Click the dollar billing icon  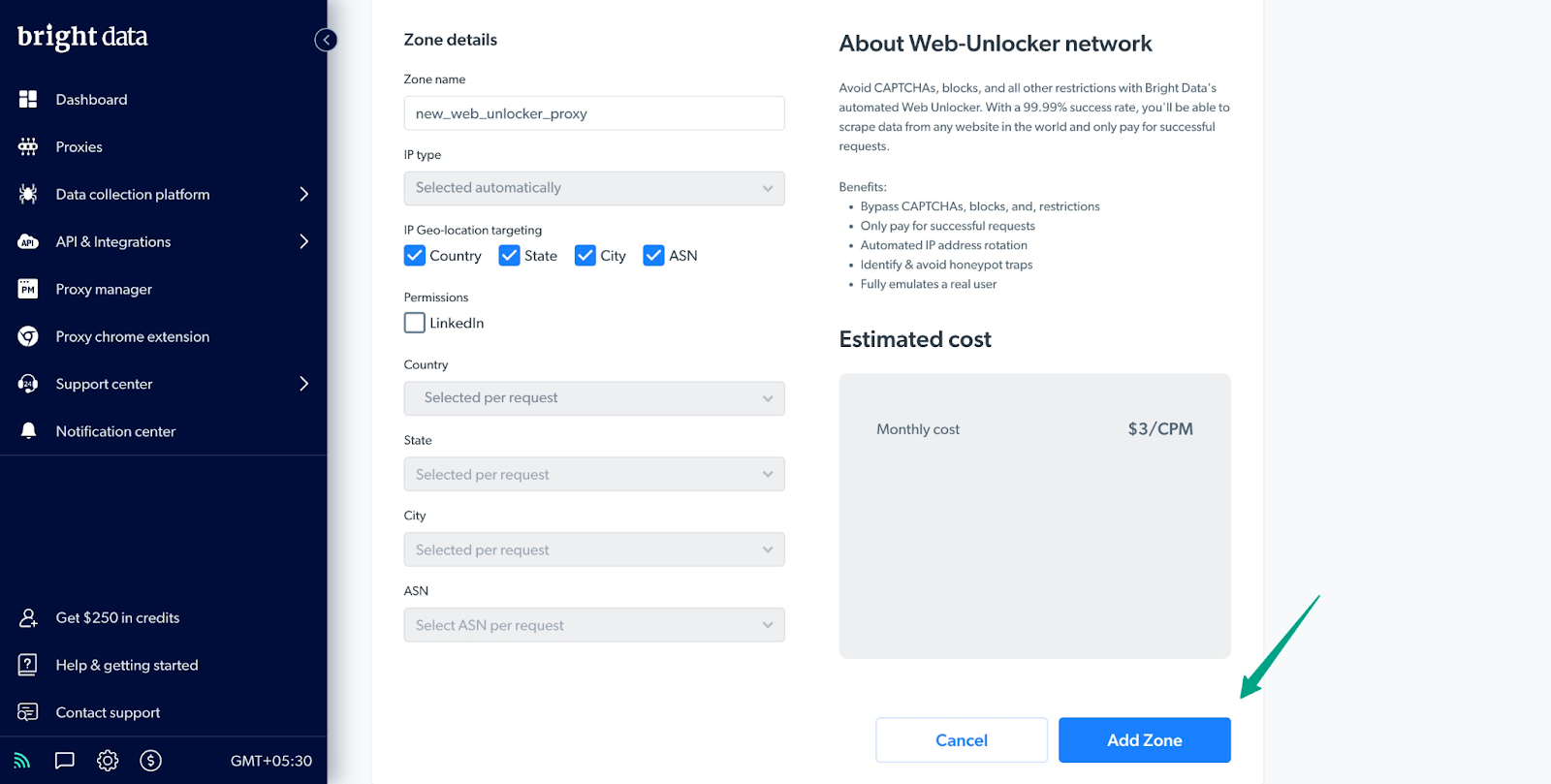(x=150, y=761)
